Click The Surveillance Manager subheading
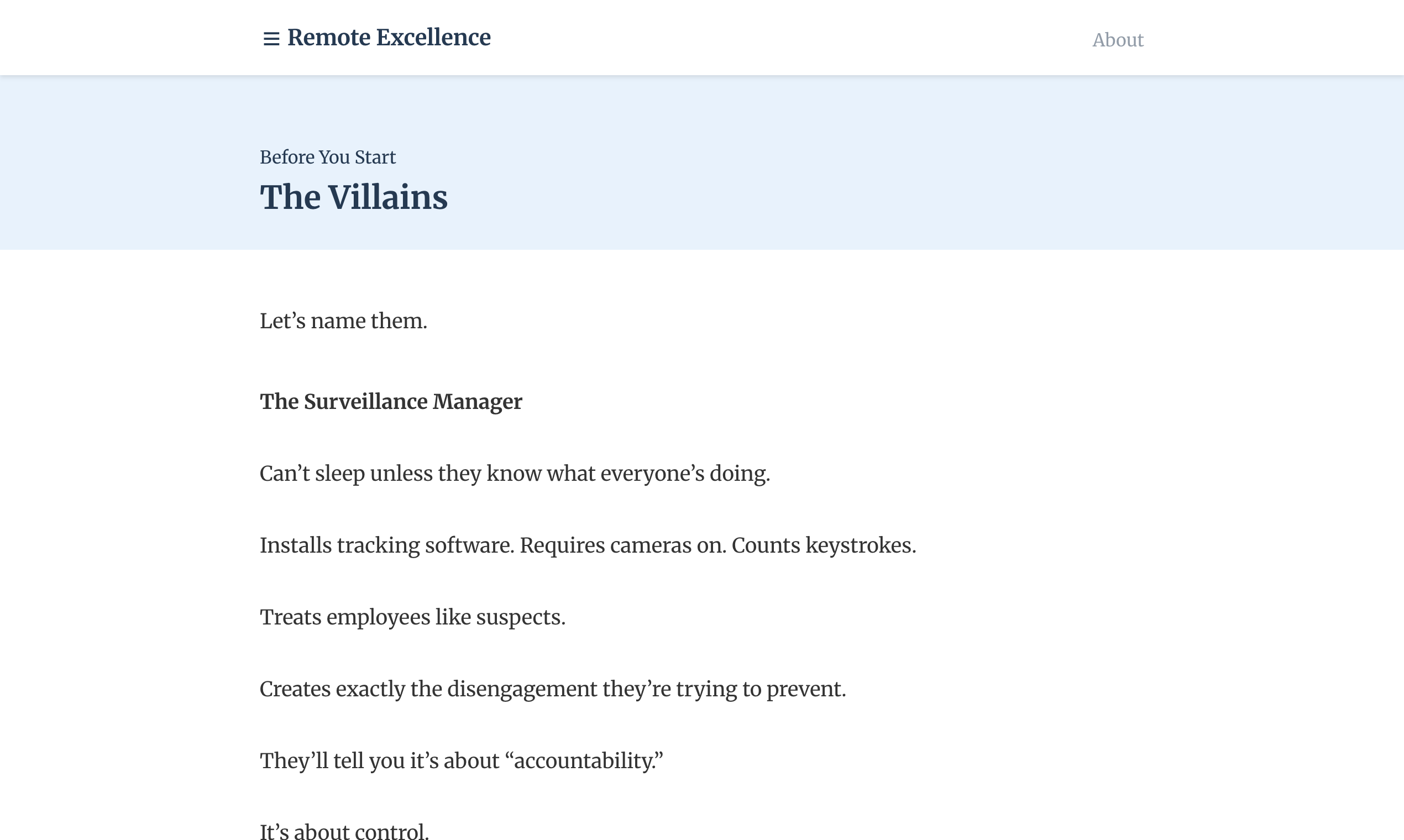1404x840 pixels. point(391,402)
